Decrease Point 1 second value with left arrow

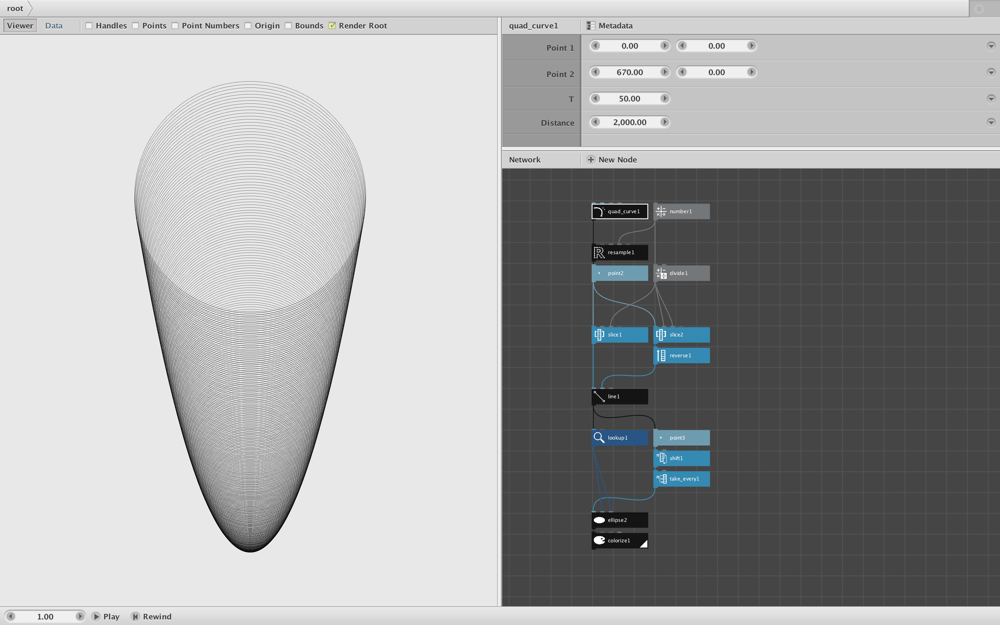[682, 46]
